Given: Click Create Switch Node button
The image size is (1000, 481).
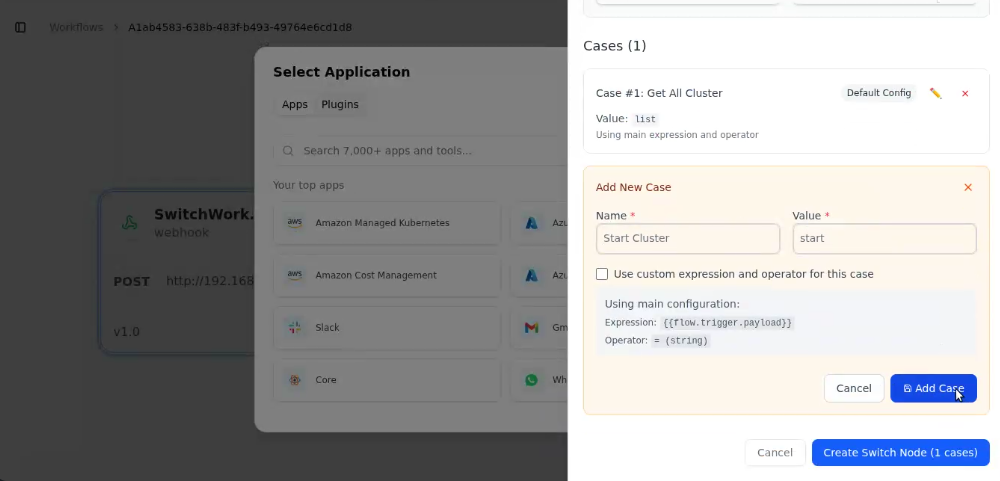Looking at the screenshot, I should coord(900,452).
